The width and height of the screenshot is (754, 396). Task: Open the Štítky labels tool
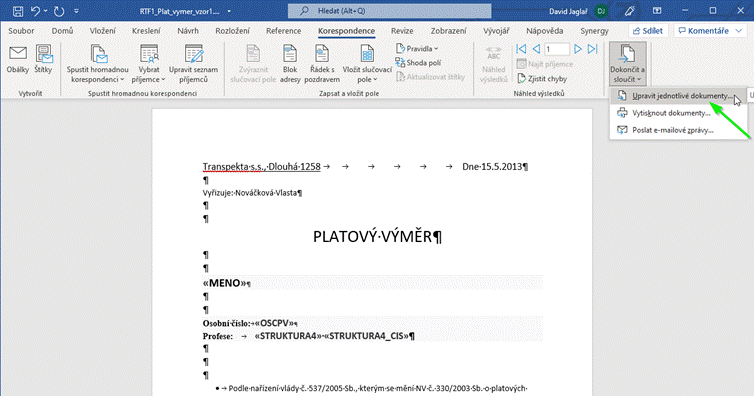(43, 60)
